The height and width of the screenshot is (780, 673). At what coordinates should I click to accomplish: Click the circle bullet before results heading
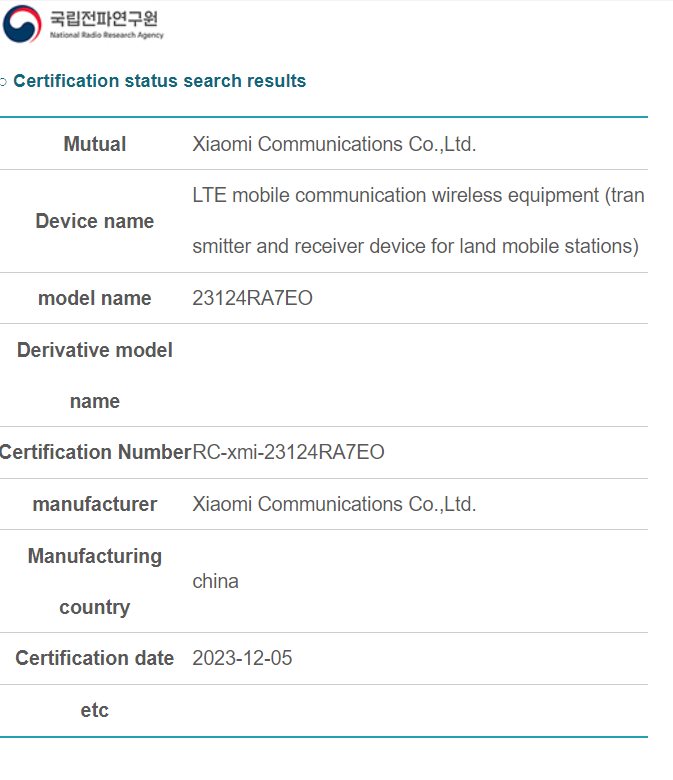tap(3, 82)
